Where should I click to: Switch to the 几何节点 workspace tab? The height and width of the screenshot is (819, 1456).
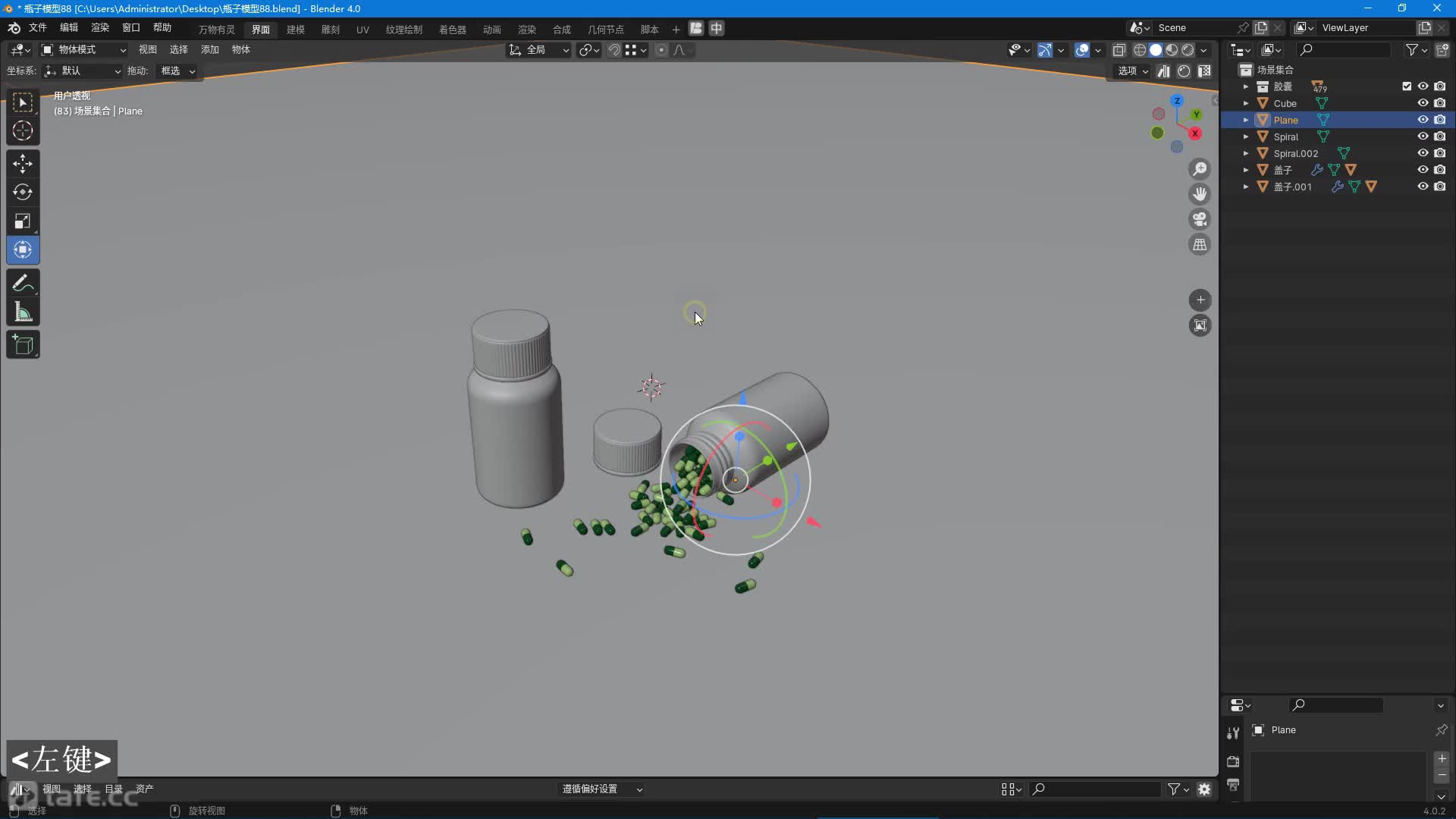pyautogui.click(x=606, y=30)
